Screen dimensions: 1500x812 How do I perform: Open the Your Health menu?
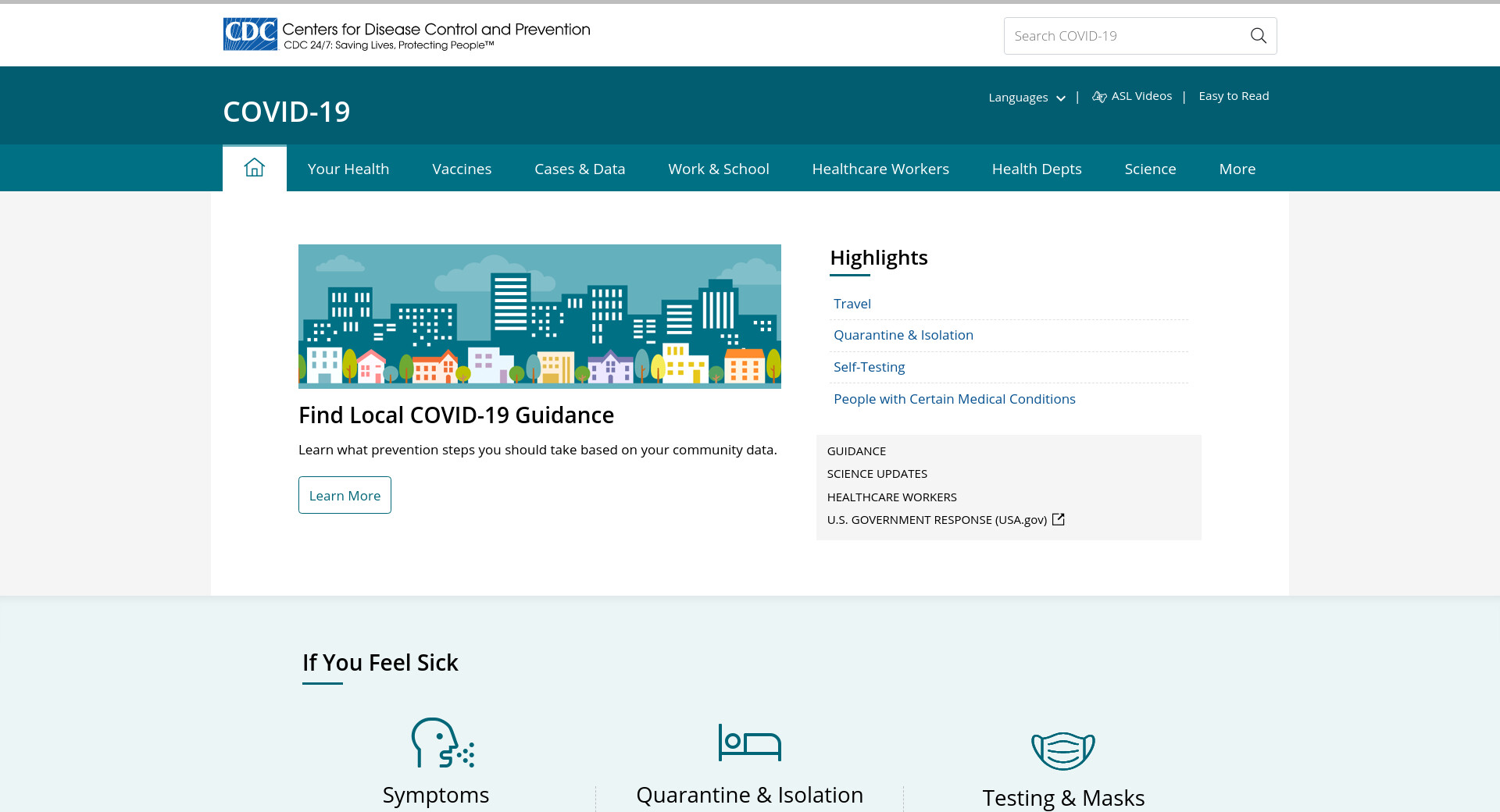348,169
